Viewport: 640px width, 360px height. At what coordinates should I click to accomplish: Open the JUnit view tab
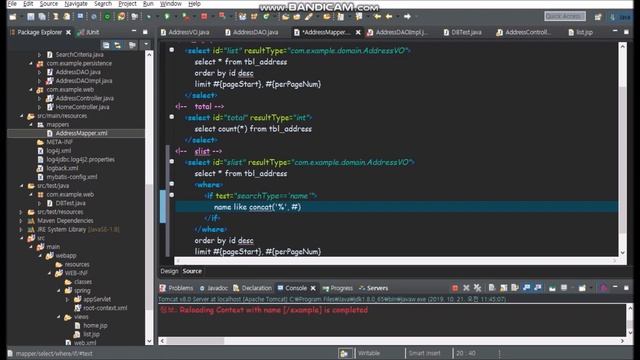point(89,32)
